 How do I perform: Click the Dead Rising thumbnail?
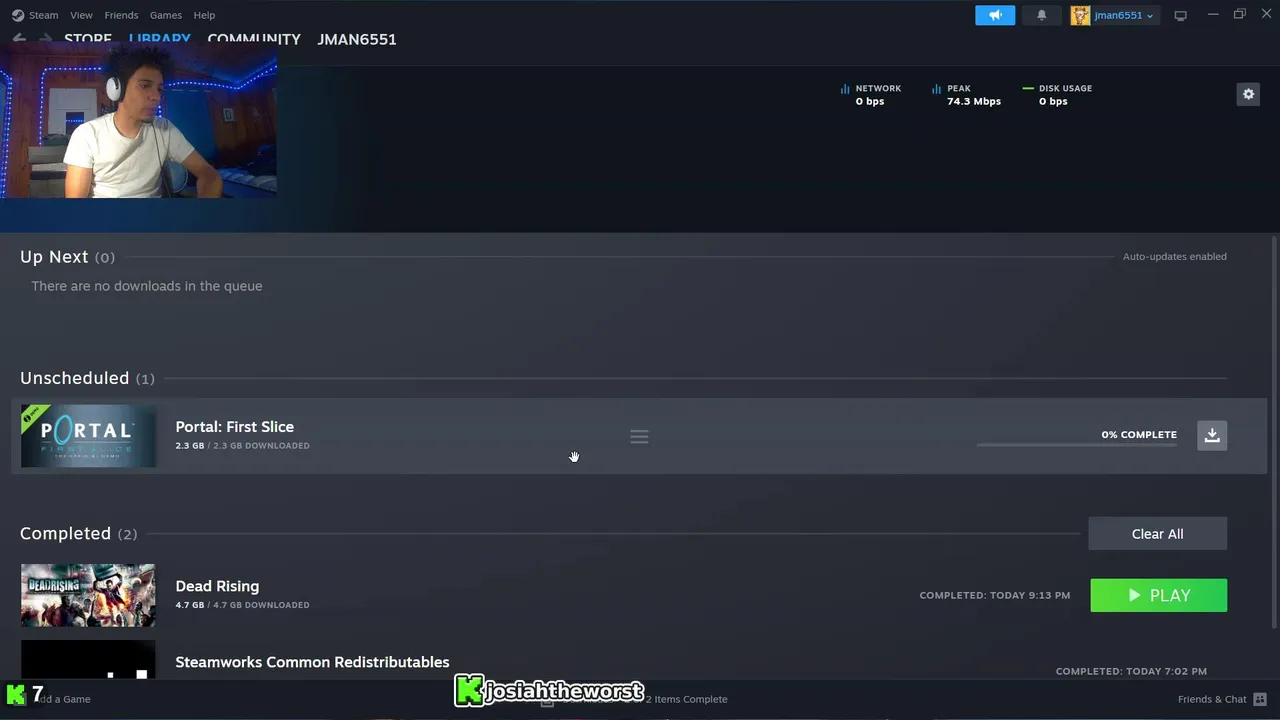[x=88, y=595]
